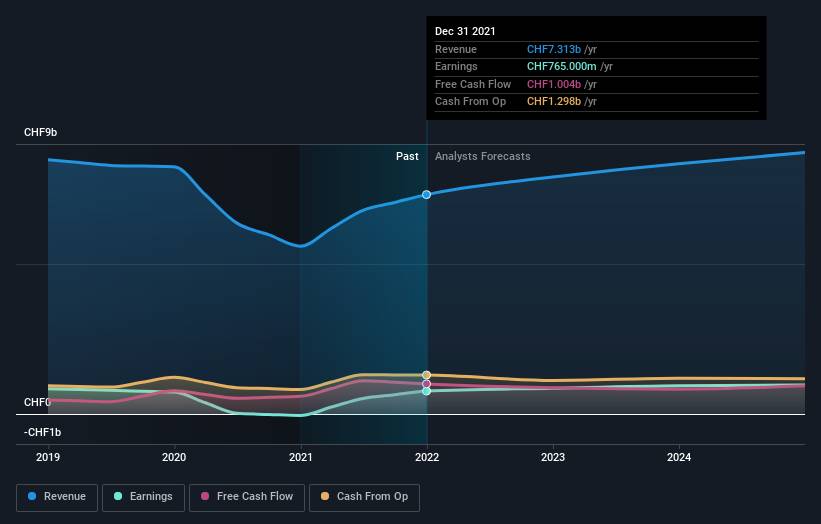
Task: Click the Past section label
Action: pyautogui.click(x=407, y=157)
